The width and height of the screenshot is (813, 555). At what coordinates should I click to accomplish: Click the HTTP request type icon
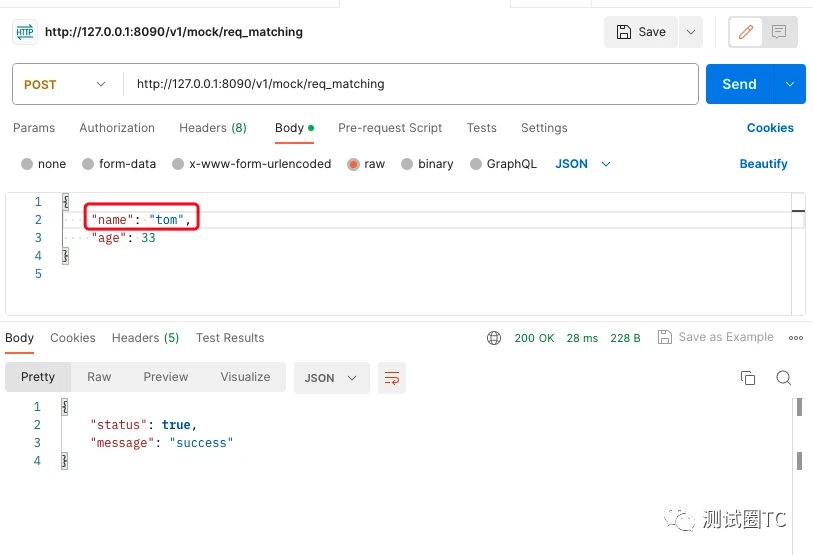tap(25, 32)
